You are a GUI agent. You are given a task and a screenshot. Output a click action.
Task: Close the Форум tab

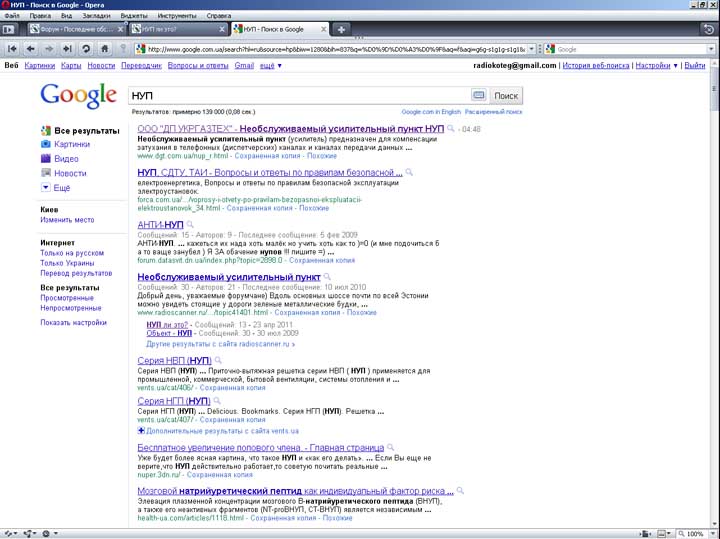120,29
